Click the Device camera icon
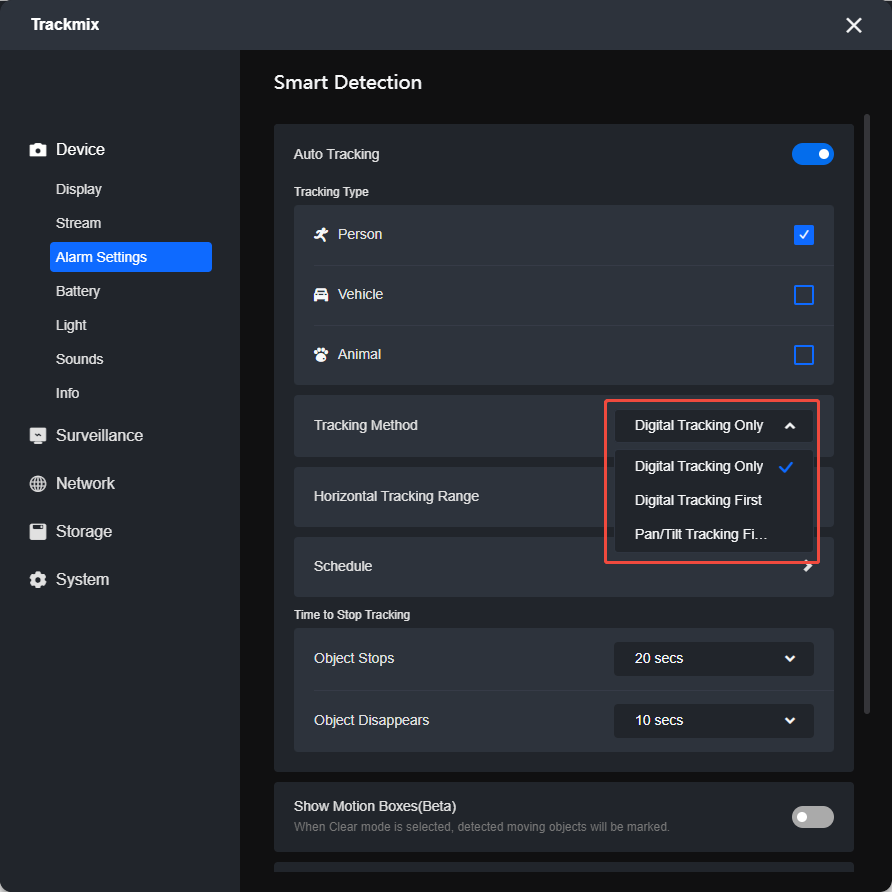The image size is (892, 892). click(x=38, y=150)
